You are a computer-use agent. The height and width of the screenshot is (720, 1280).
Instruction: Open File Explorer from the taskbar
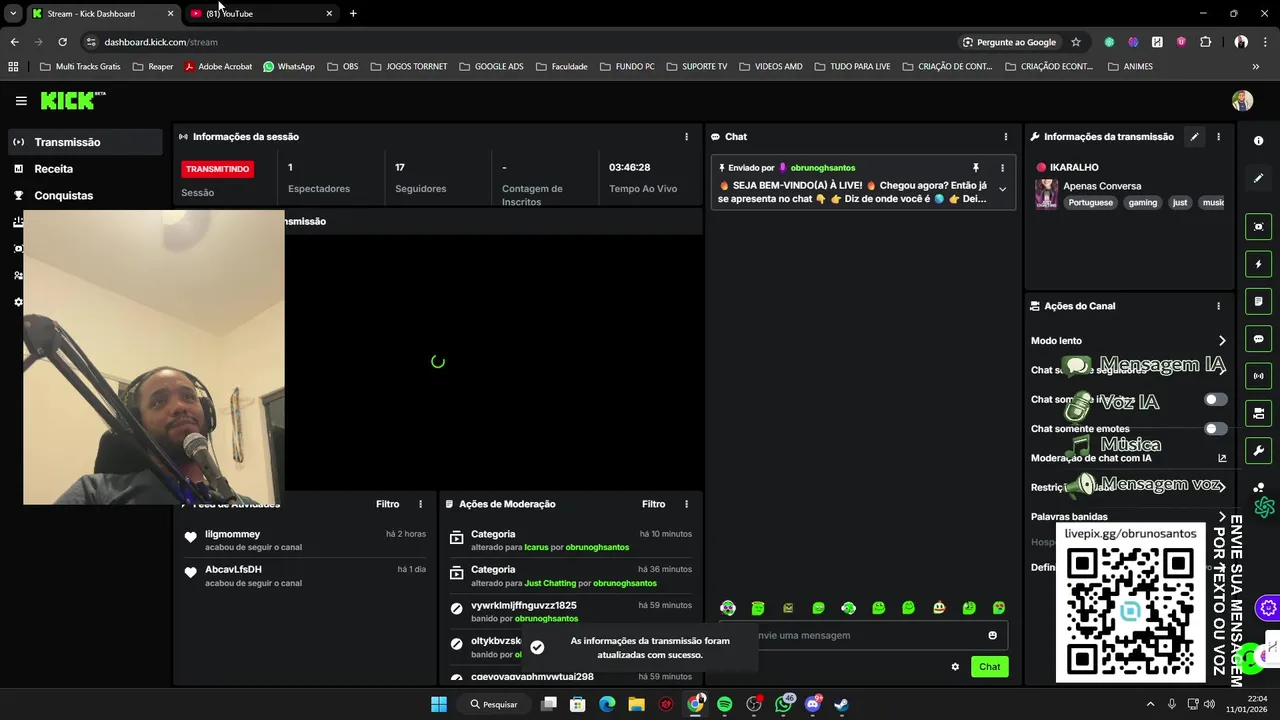coord(636,704)
